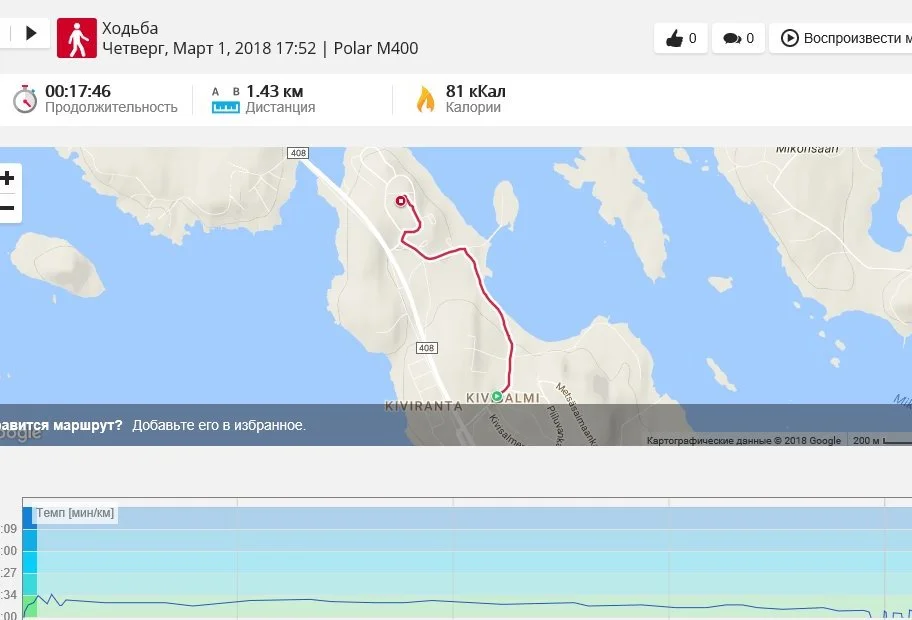Click the pace line in the chart

pyautogui.click(x=300, y=600)
